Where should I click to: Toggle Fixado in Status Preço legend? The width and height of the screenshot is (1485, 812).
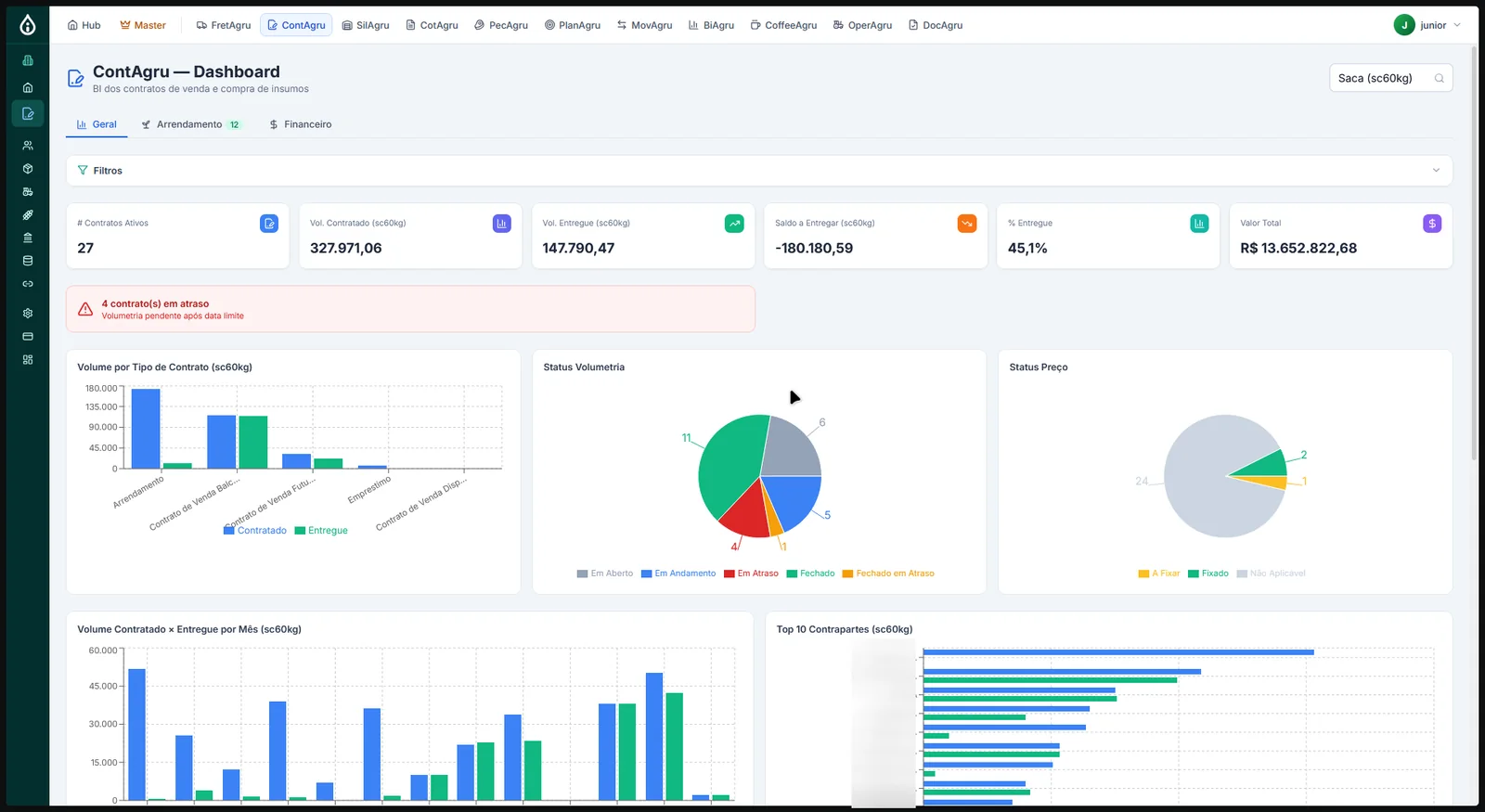(x=1208, y=574)
